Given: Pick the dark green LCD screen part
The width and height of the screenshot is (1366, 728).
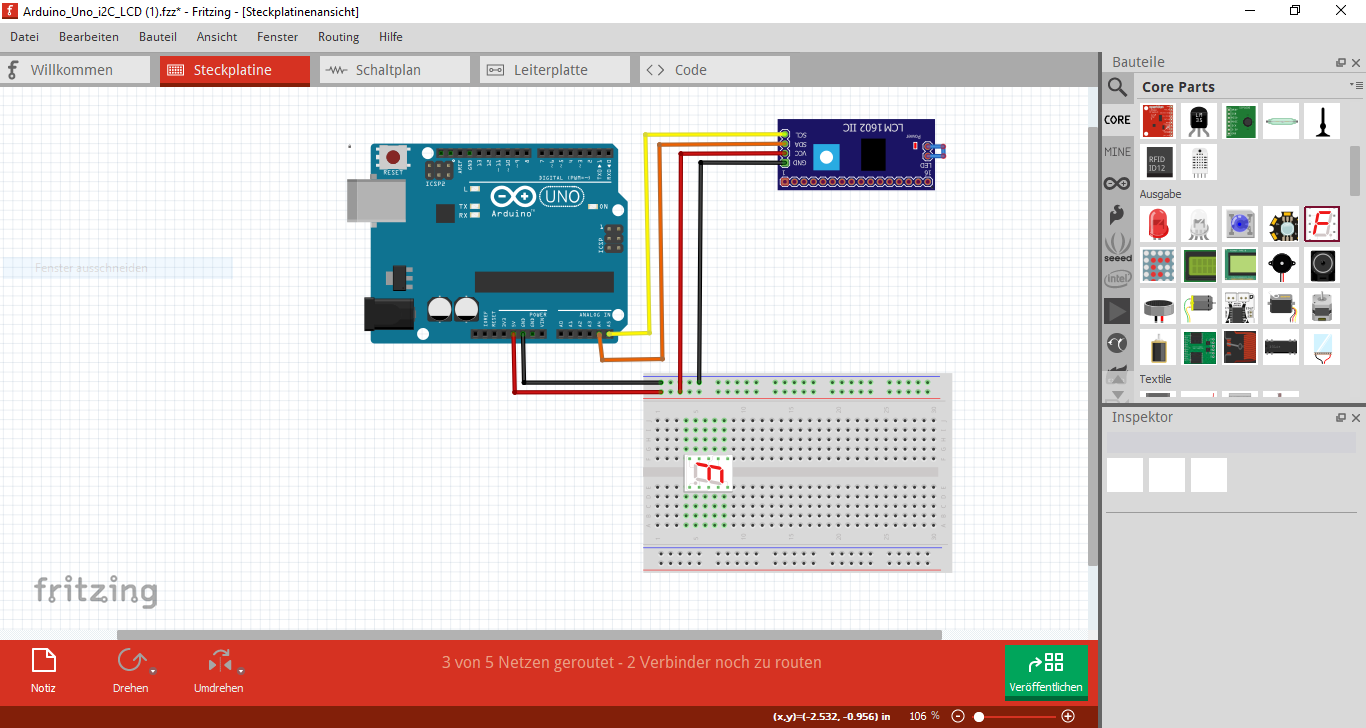Looking at the screenshot, I should tap(1199, 266).
